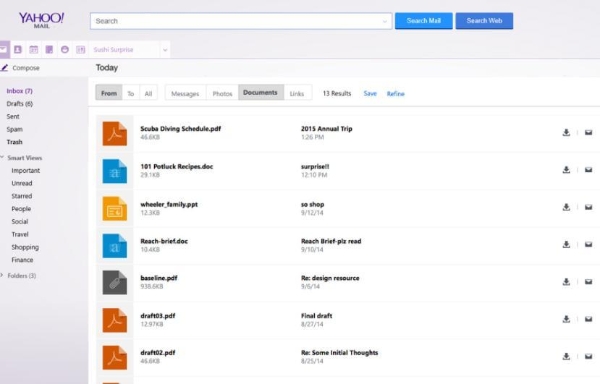Click the mail icon at the toolbar's left edge
Screen dimensions: 600x384
click(3, 49)
